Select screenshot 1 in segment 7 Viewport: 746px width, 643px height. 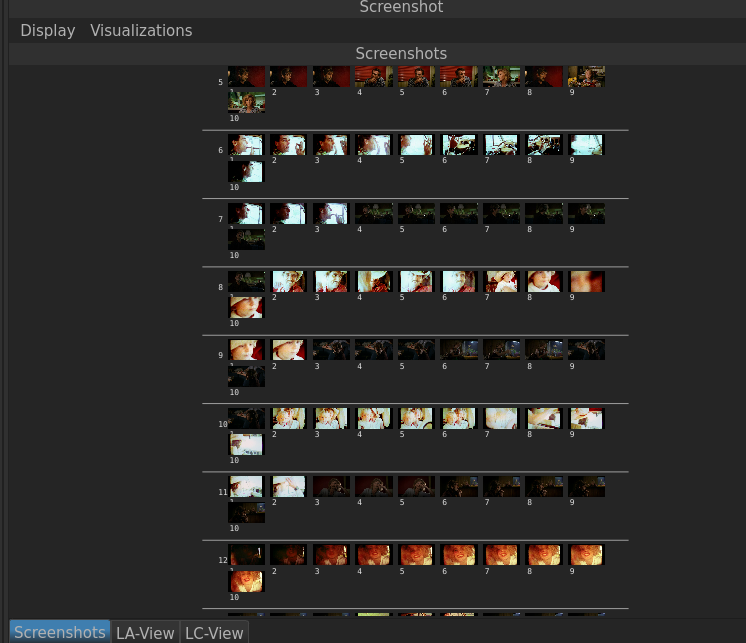click(x=246, y=214)
